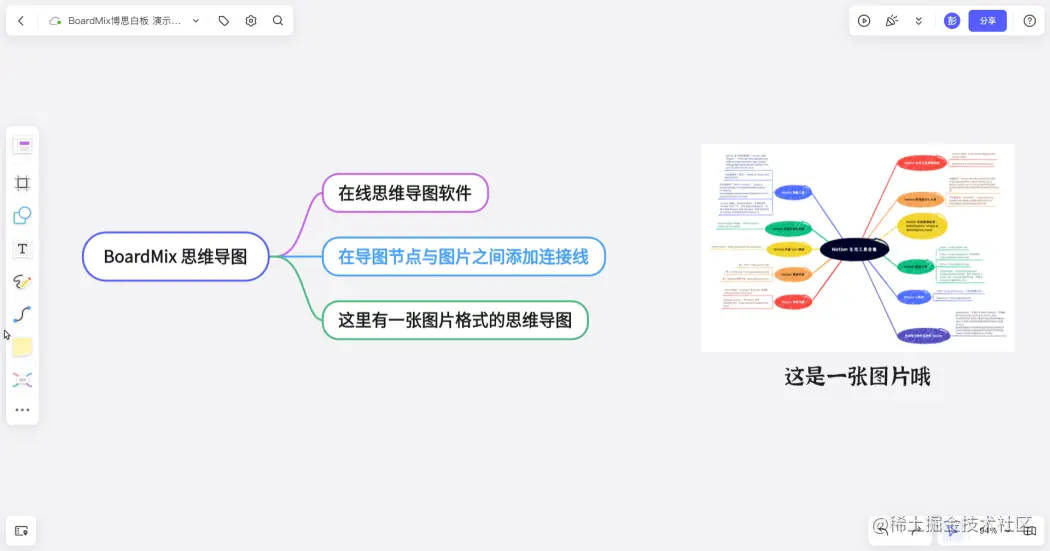Select the Frame tool in left toolbar
The height and width of the screenshot is (551, 1050).
coord(22,183)
